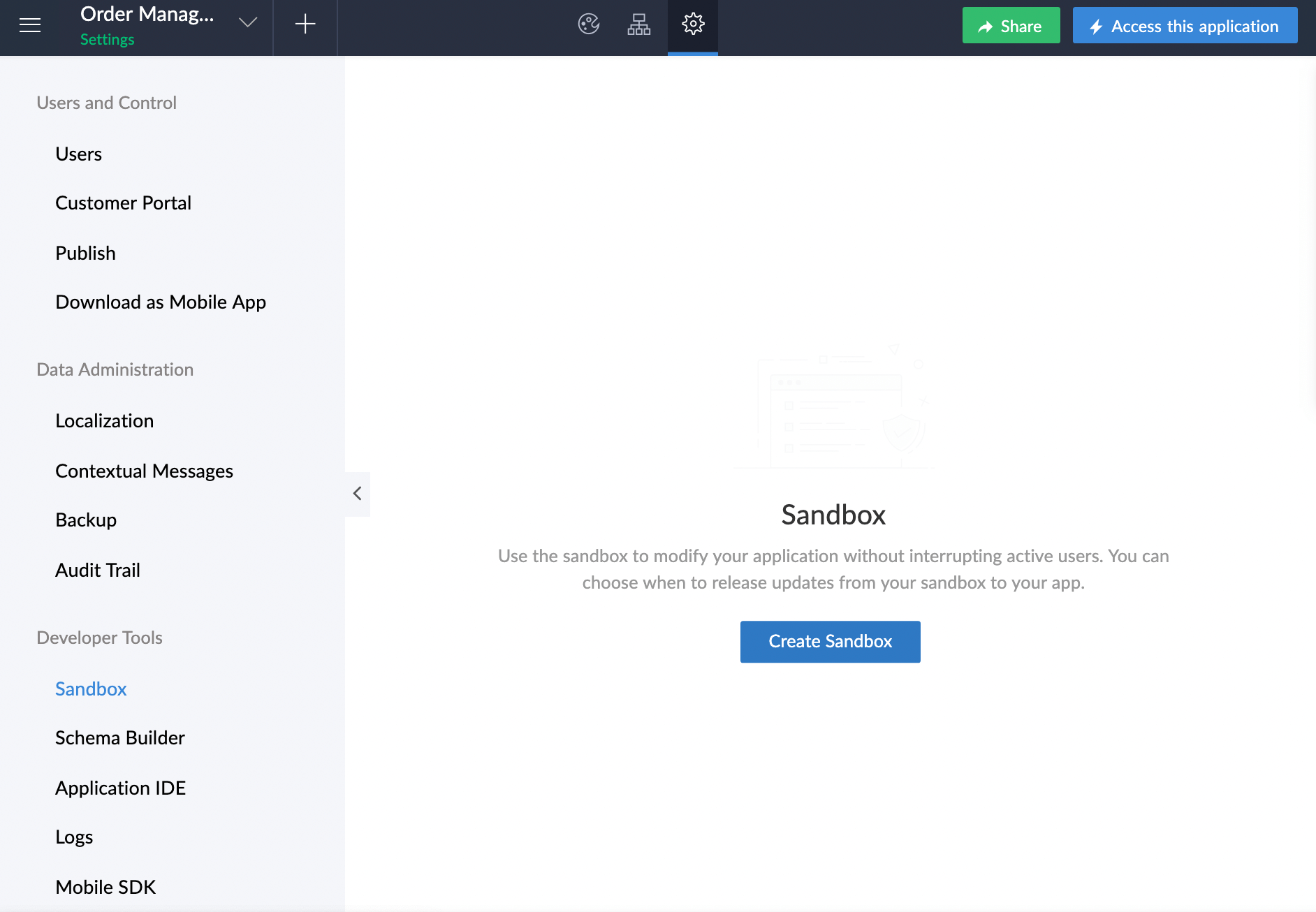
Task: Open Audit Trail page
Action: point(98,571)
